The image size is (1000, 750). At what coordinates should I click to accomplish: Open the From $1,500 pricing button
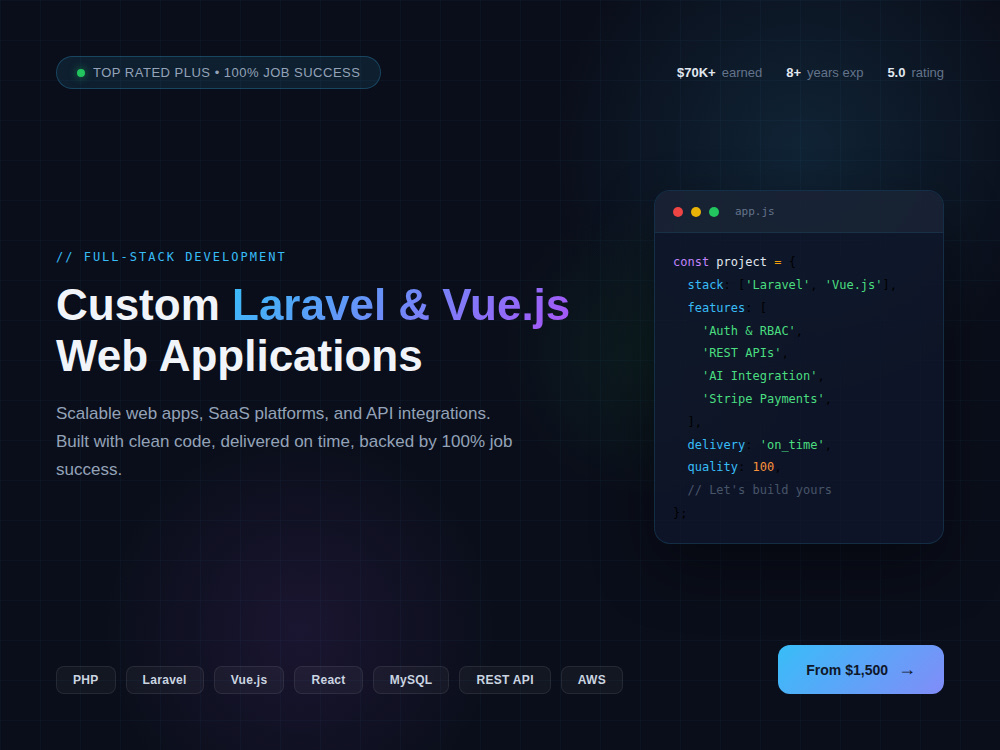click(x=860, y=670)
